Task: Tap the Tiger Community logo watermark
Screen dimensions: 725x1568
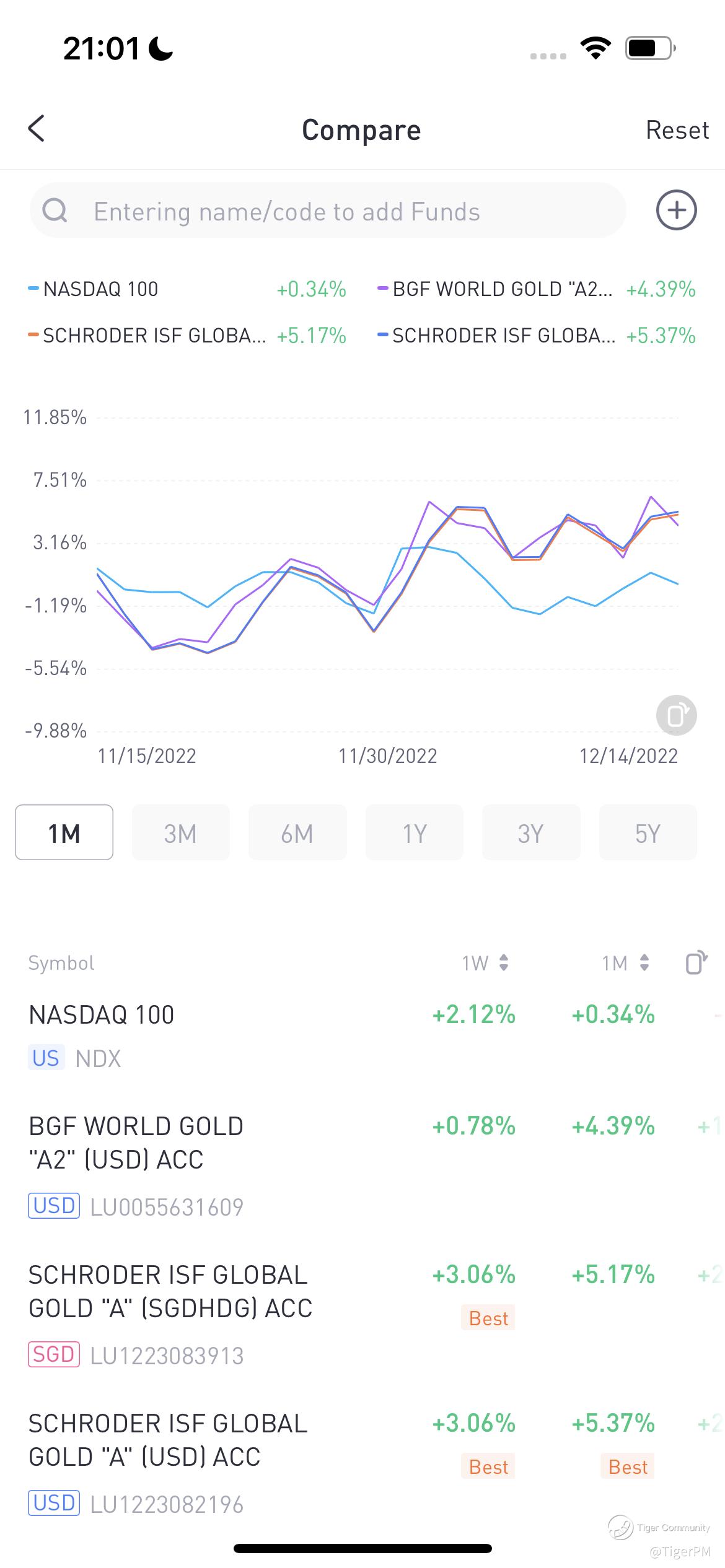Action: 620,1527
